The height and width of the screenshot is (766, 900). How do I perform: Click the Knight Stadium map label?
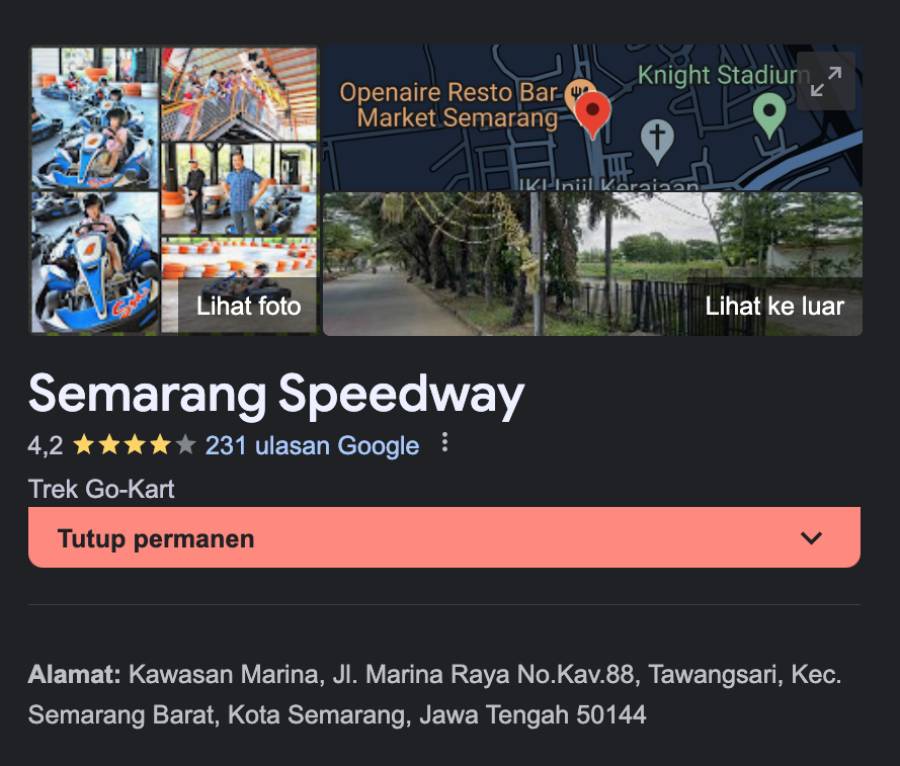pyautogui.click(x=723, y=75)
